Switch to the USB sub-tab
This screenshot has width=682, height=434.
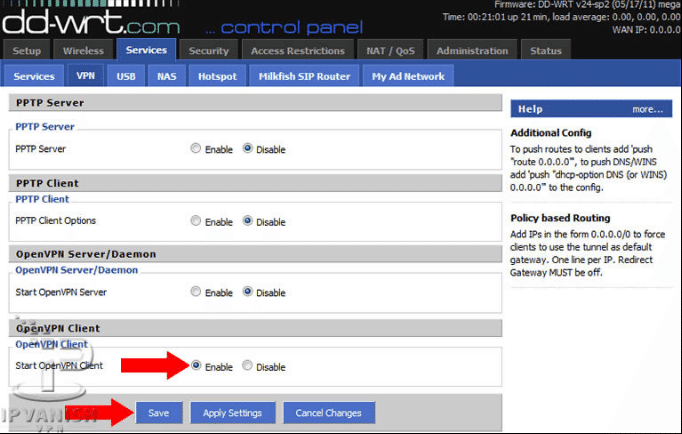(126, 76)
